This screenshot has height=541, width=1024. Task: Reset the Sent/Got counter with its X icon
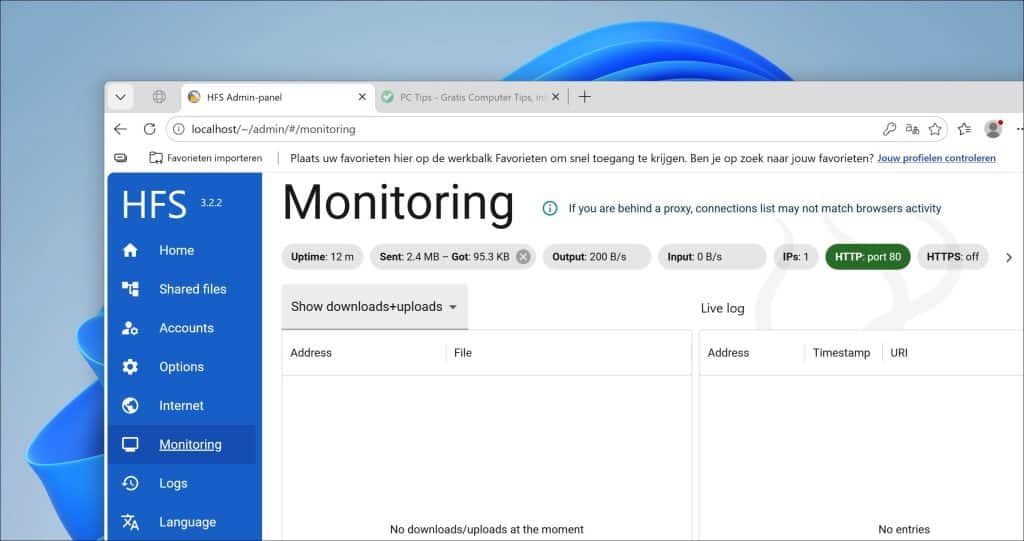523,257
